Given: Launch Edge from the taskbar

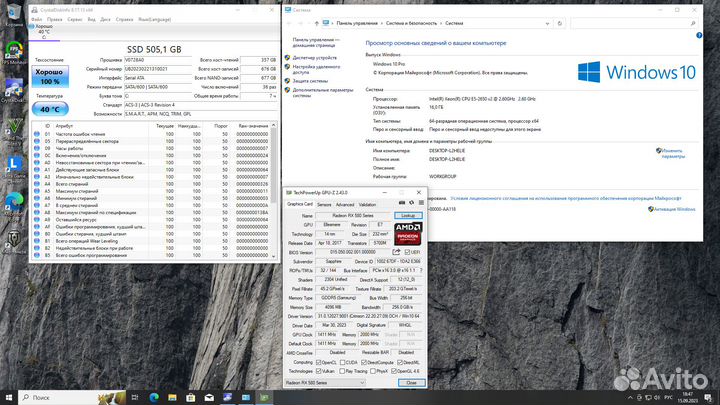Looking at the screenshot, I should tap(154, 397).
